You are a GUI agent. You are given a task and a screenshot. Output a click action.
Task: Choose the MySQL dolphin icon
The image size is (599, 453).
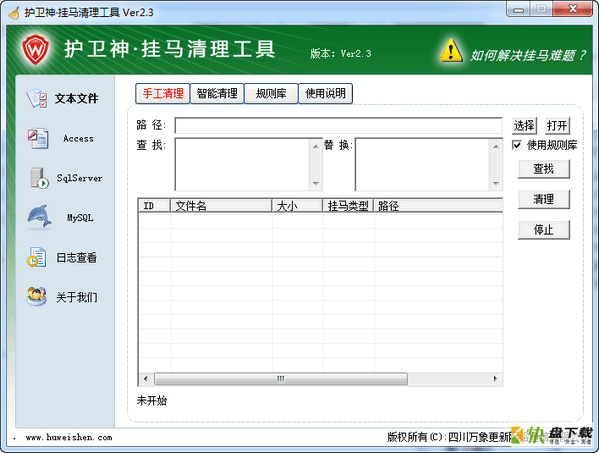click(39, 217)
